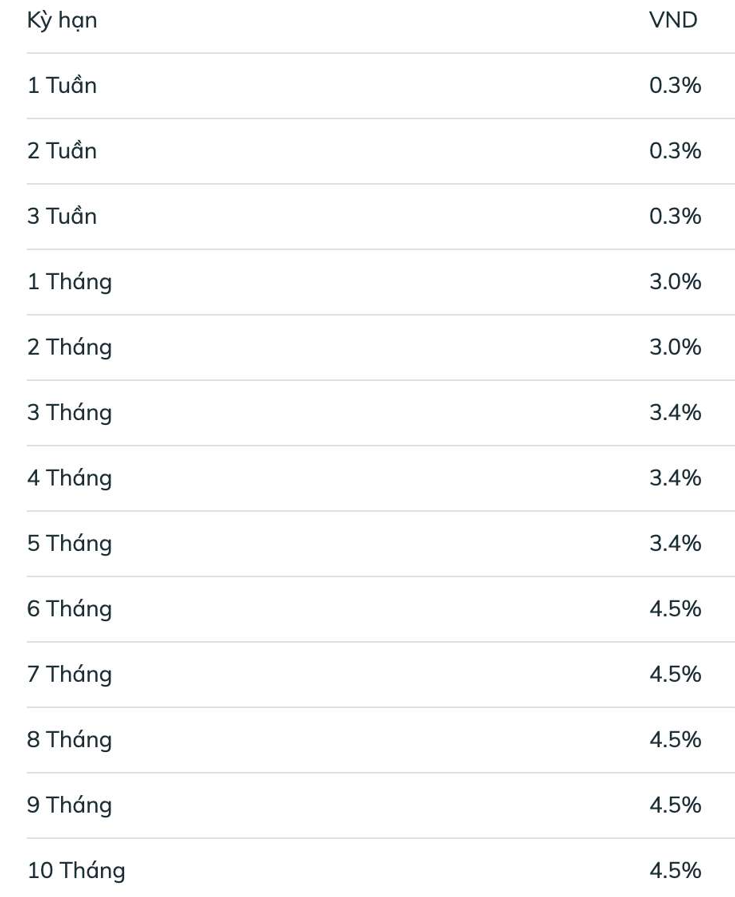735x897 pixels.
Task: Select the 9 Tháng term label
Action: pyautogui.click(x=69, y=805)
